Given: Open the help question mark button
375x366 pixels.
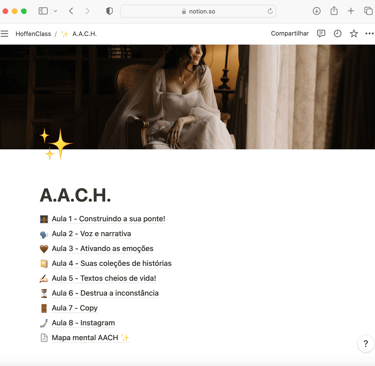Looking at the screenshot, I should coord(366,344).
